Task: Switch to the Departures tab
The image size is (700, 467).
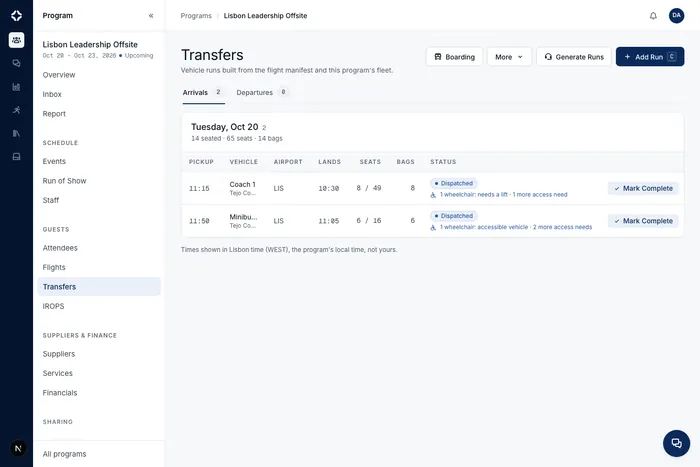Action: coord(262,92)
